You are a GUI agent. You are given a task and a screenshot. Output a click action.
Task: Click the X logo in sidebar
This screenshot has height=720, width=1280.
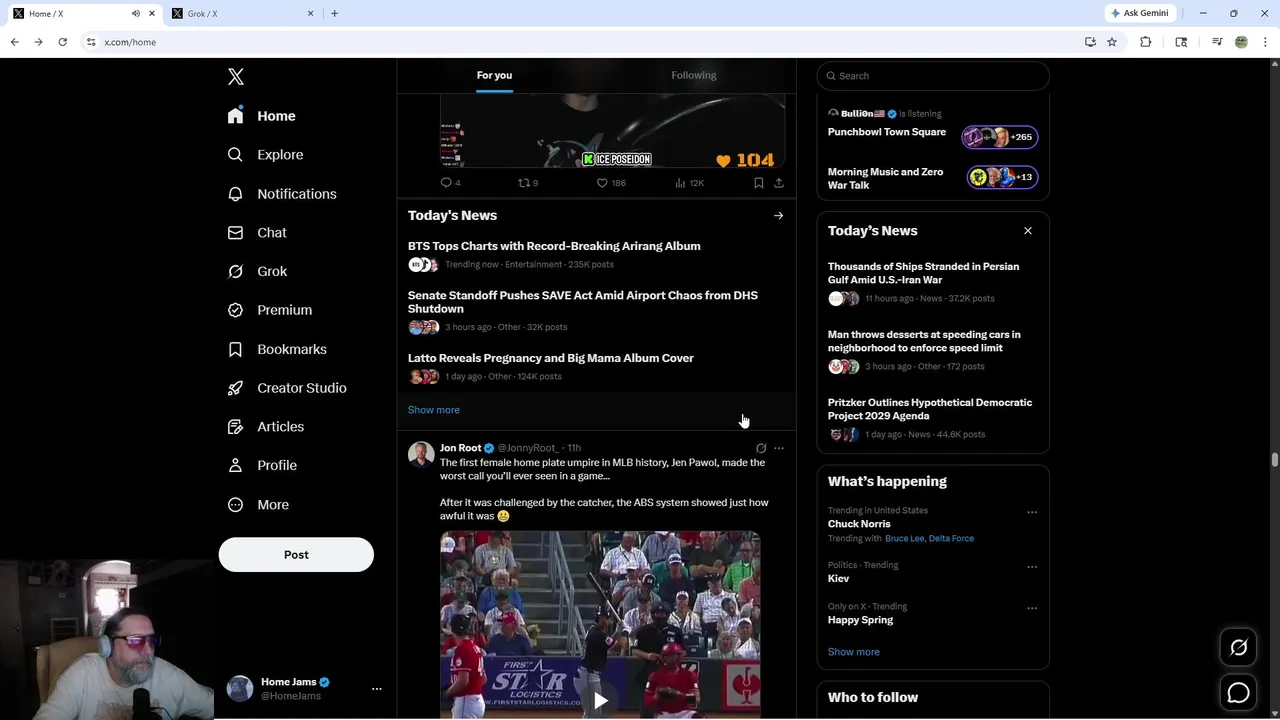236,77
